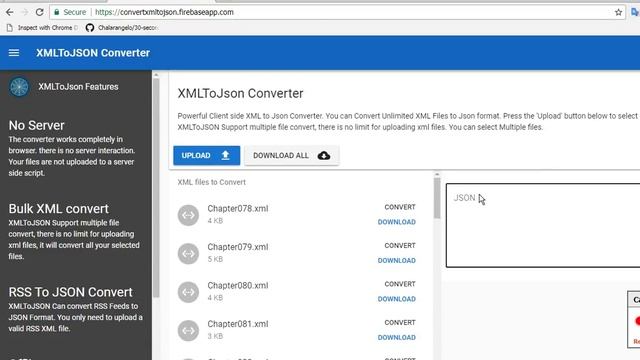Convert Chapter081.xml
The width and height of the screenshot is (640, 360).
tap(400, 322)
